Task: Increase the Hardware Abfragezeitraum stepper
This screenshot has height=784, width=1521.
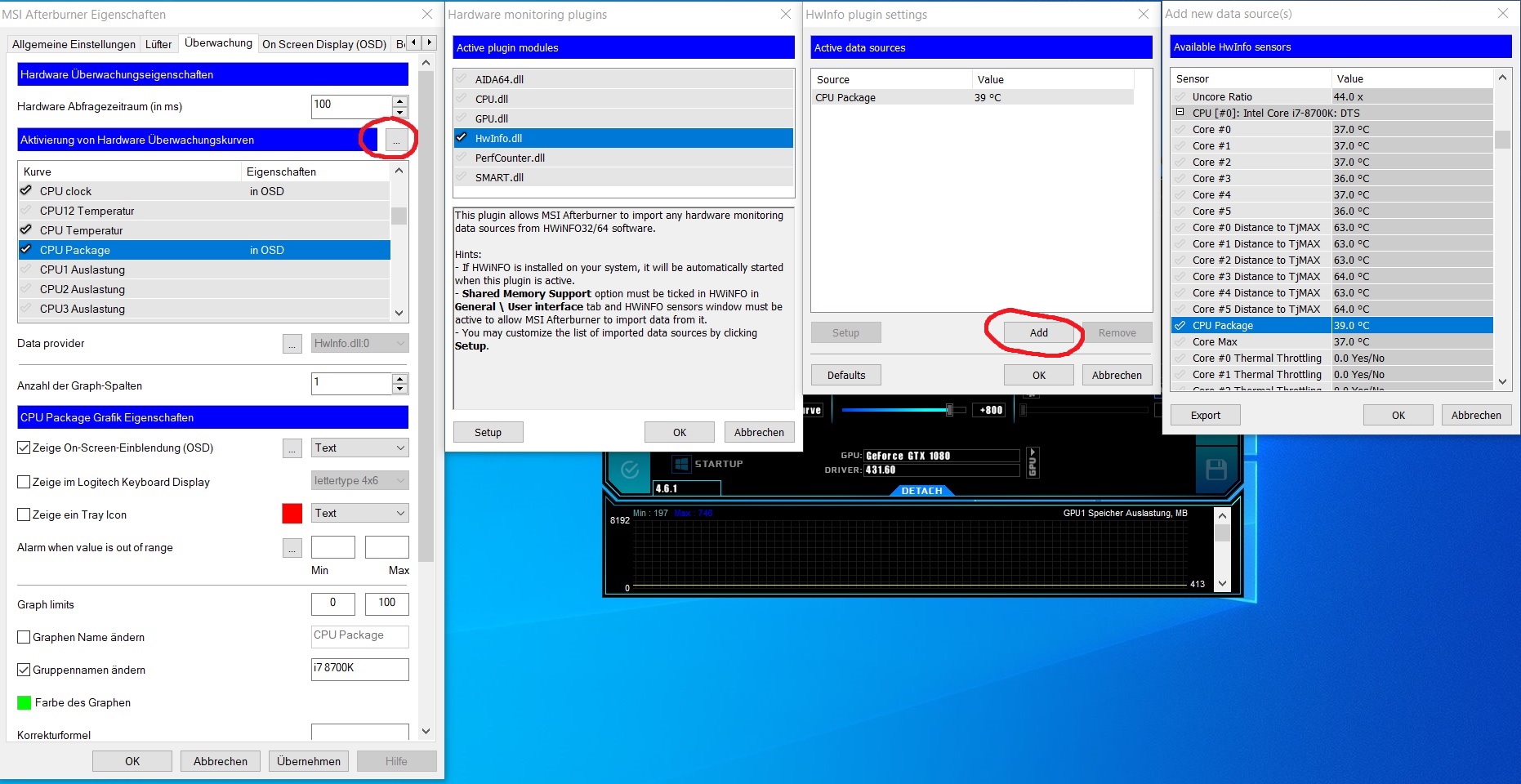Action: click(x=399, y=101)
